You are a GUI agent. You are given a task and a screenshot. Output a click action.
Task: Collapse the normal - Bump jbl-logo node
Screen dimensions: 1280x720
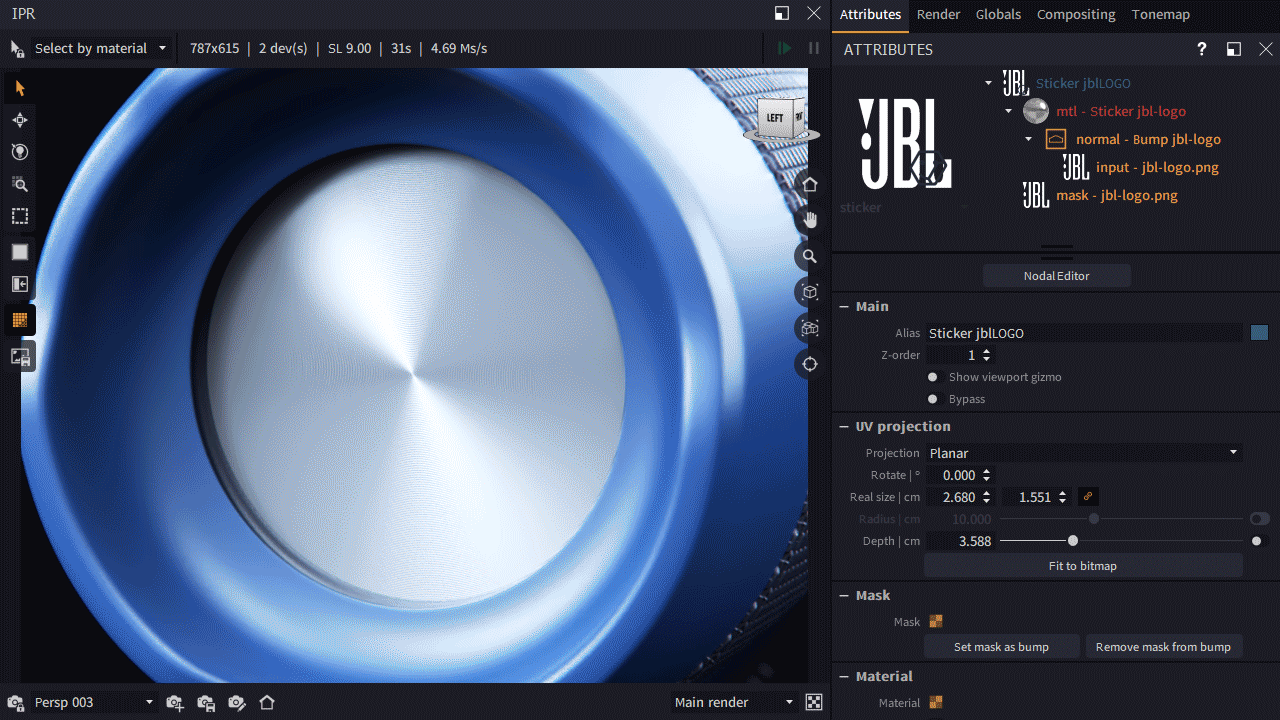tap(1028, 139)
